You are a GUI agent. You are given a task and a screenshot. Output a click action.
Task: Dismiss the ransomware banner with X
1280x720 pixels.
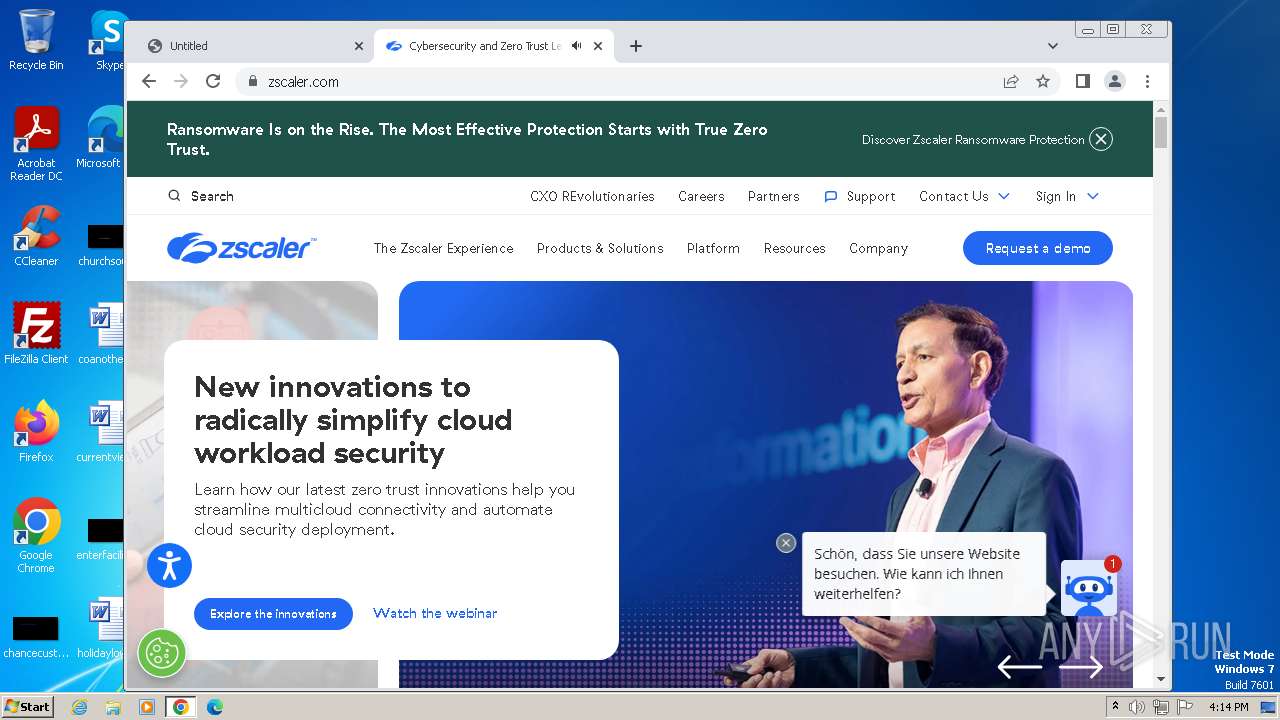click(x=1101, y=139)
